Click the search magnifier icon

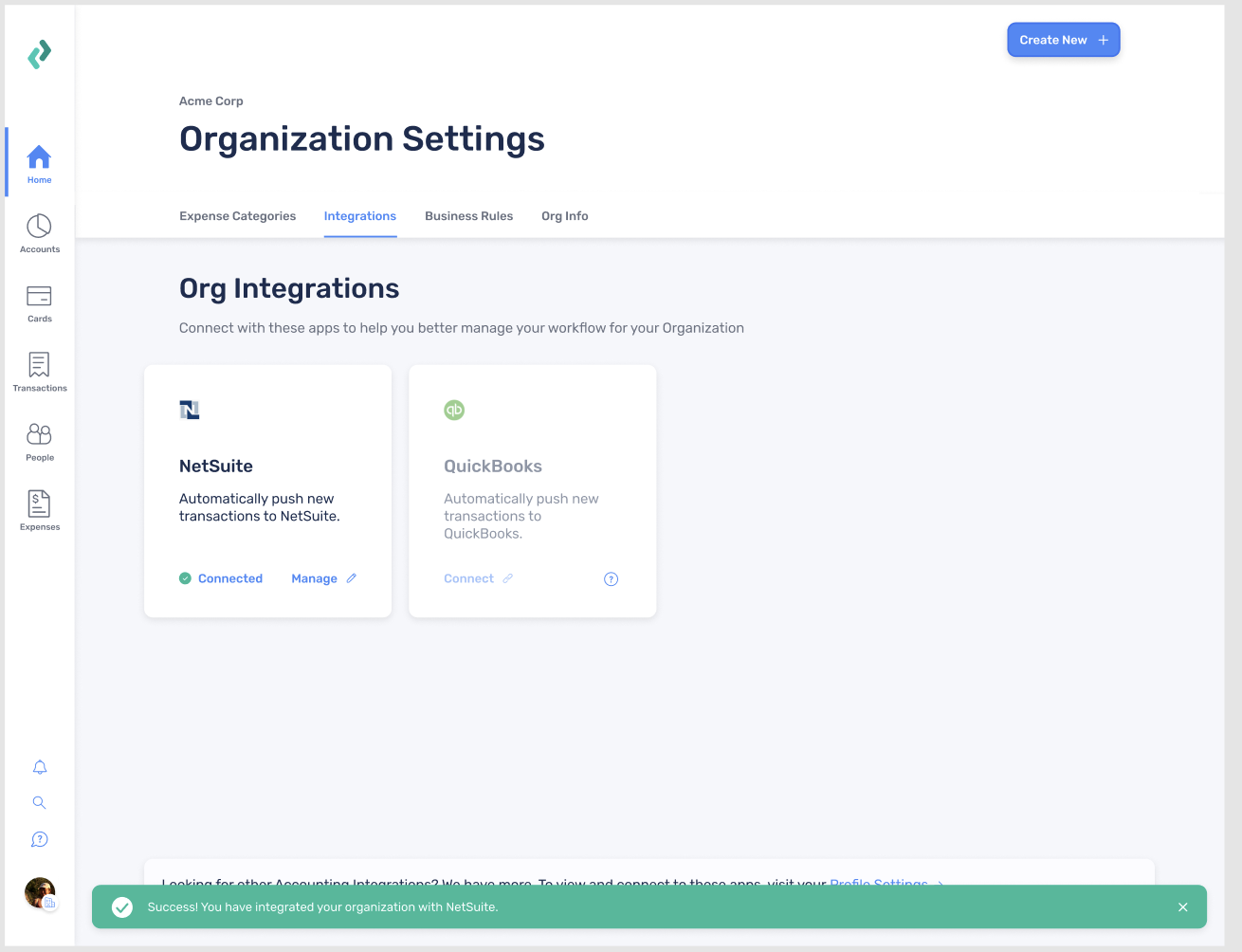[39, 802]
